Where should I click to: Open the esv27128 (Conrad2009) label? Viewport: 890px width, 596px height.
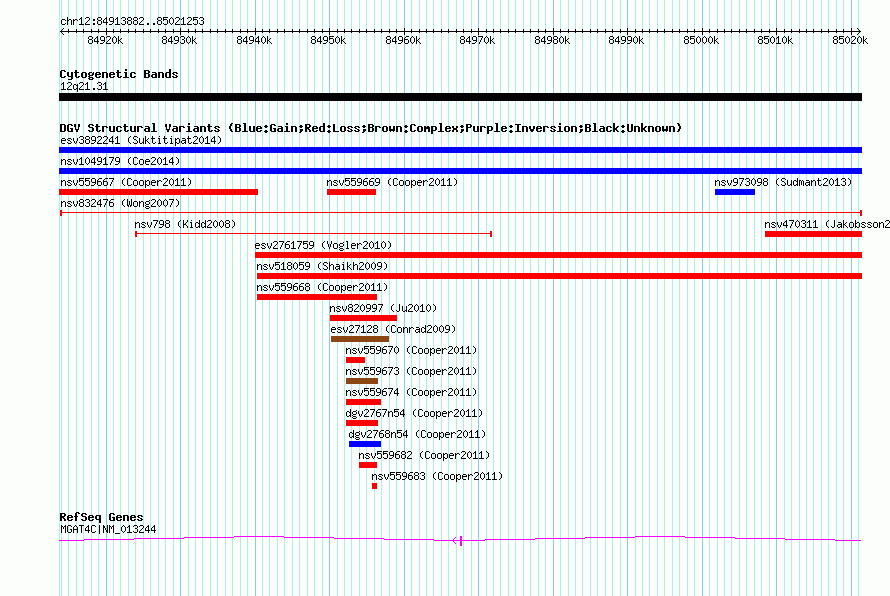click(x=393, y=329)
